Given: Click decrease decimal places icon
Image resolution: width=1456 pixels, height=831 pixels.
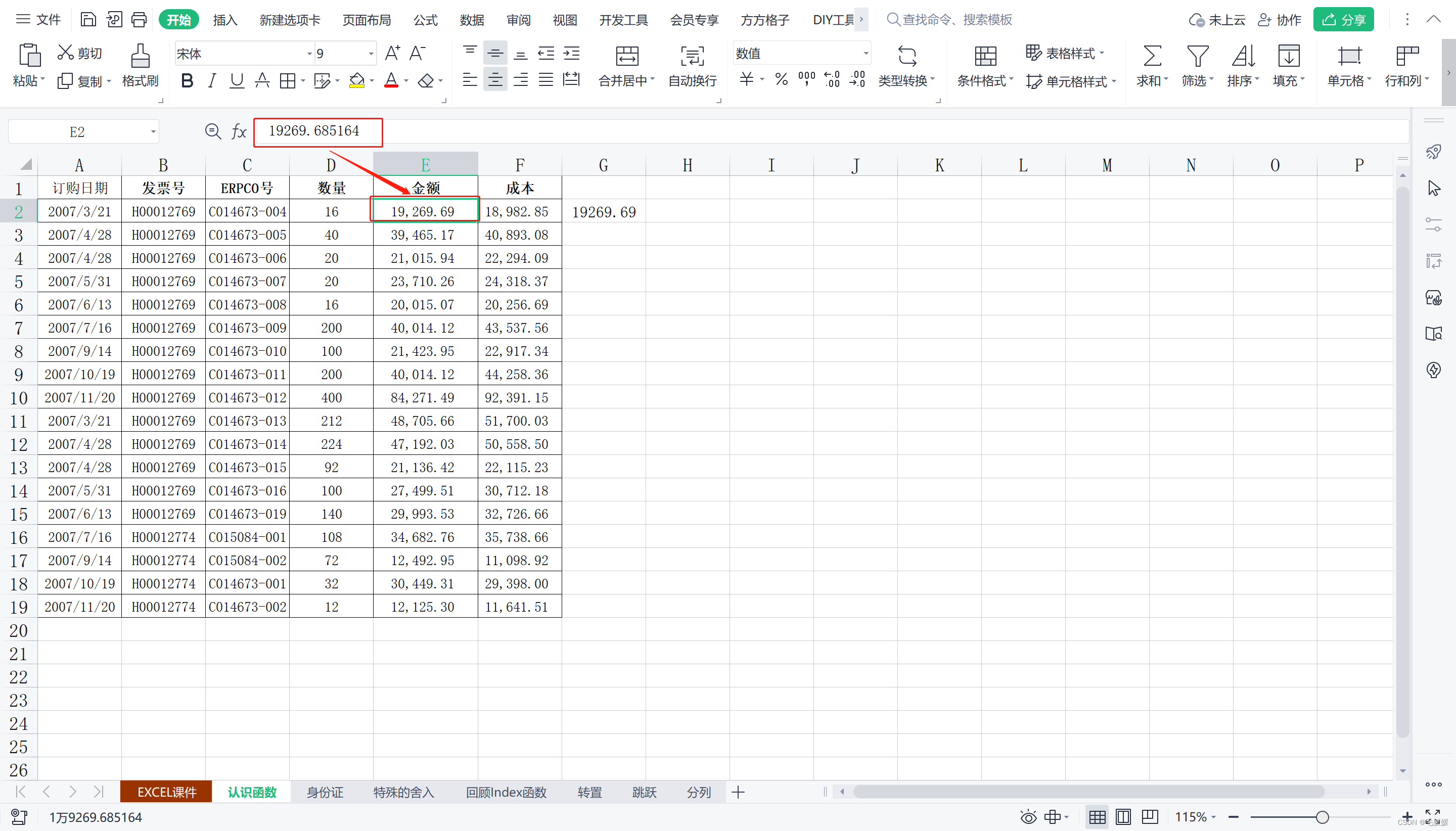Looking at the screenshot, I should tap(857, 79).
